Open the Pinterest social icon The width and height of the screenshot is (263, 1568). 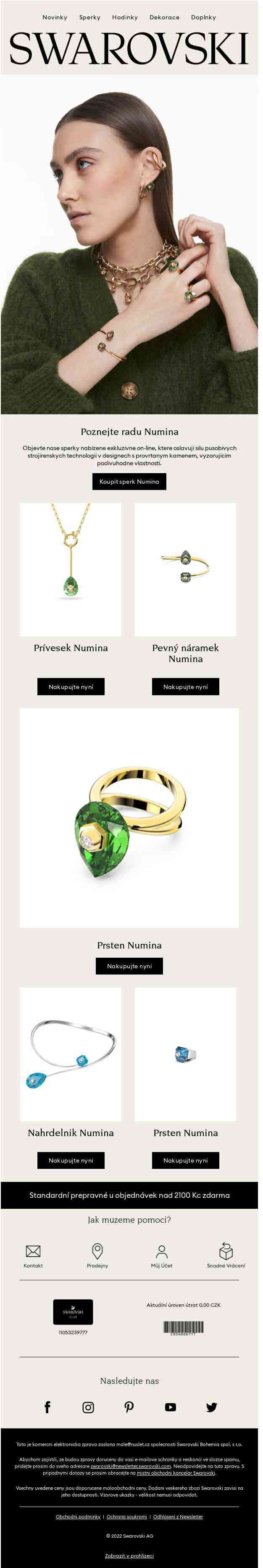tap(129, 1406)
